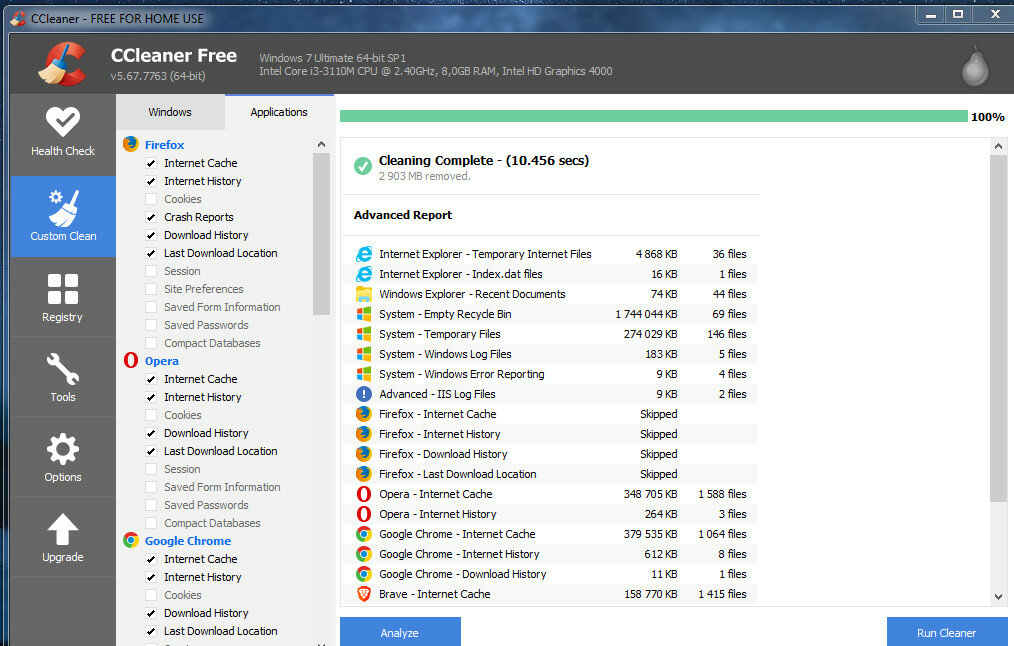
Task: Click the 2 903 MB removed text
Action: click(x=424, y=177)
